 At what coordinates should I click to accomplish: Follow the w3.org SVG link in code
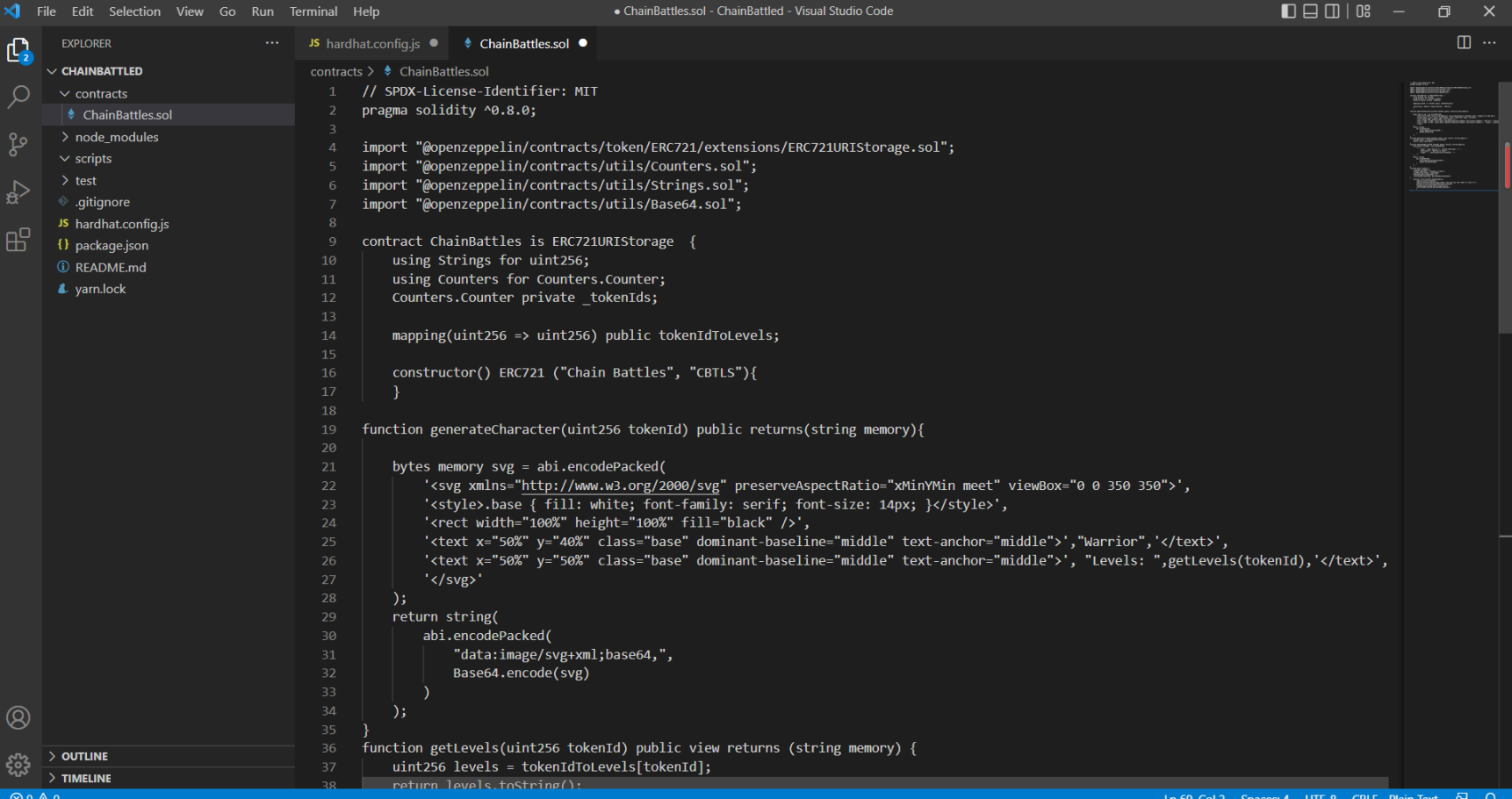tap(620, 486)
